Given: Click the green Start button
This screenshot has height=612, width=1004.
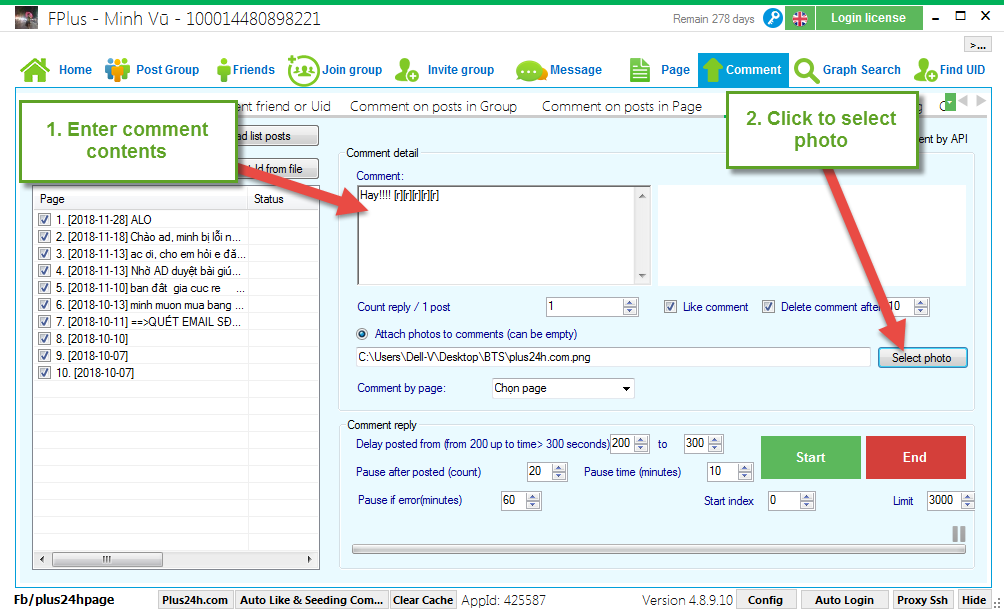Looking at the screenshot, I should (811, 457).
